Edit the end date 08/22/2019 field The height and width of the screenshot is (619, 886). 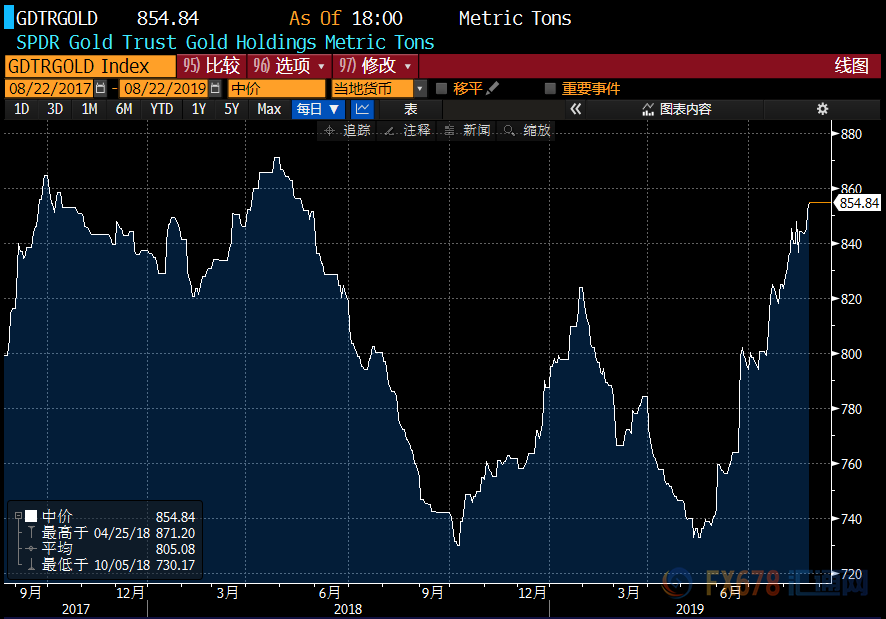coord(165,88)
